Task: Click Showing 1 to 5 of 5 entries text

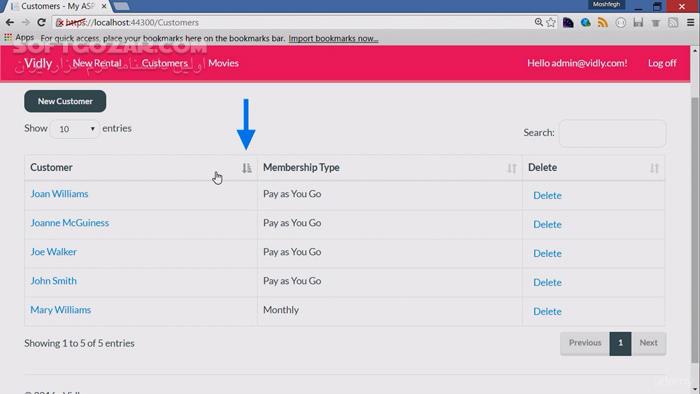Action: [79, 343]
